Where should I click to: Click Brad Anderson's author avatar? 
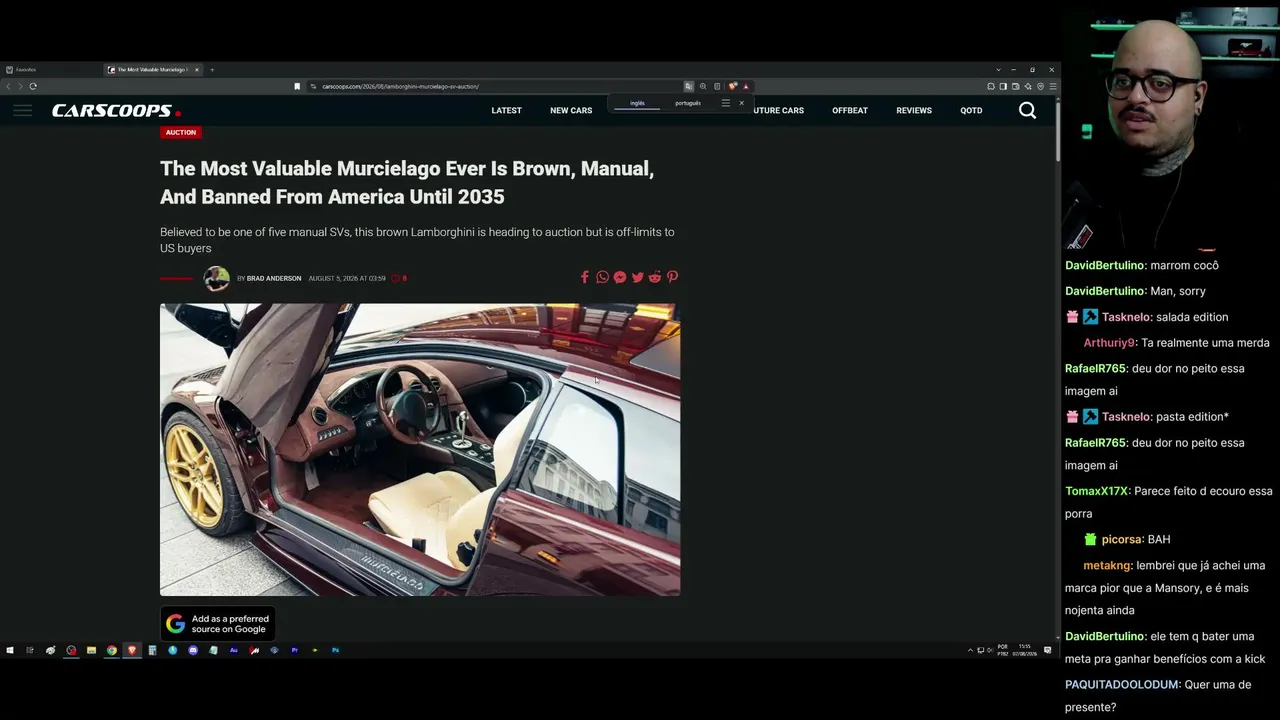coord(216,278)
